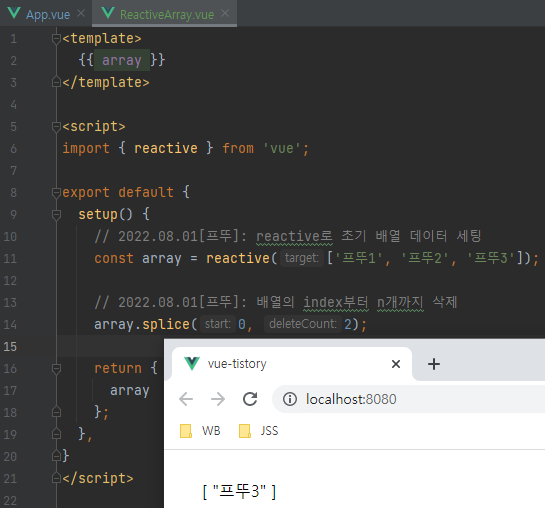Collapse the <script> block fold marker

[x=56, y=126]
